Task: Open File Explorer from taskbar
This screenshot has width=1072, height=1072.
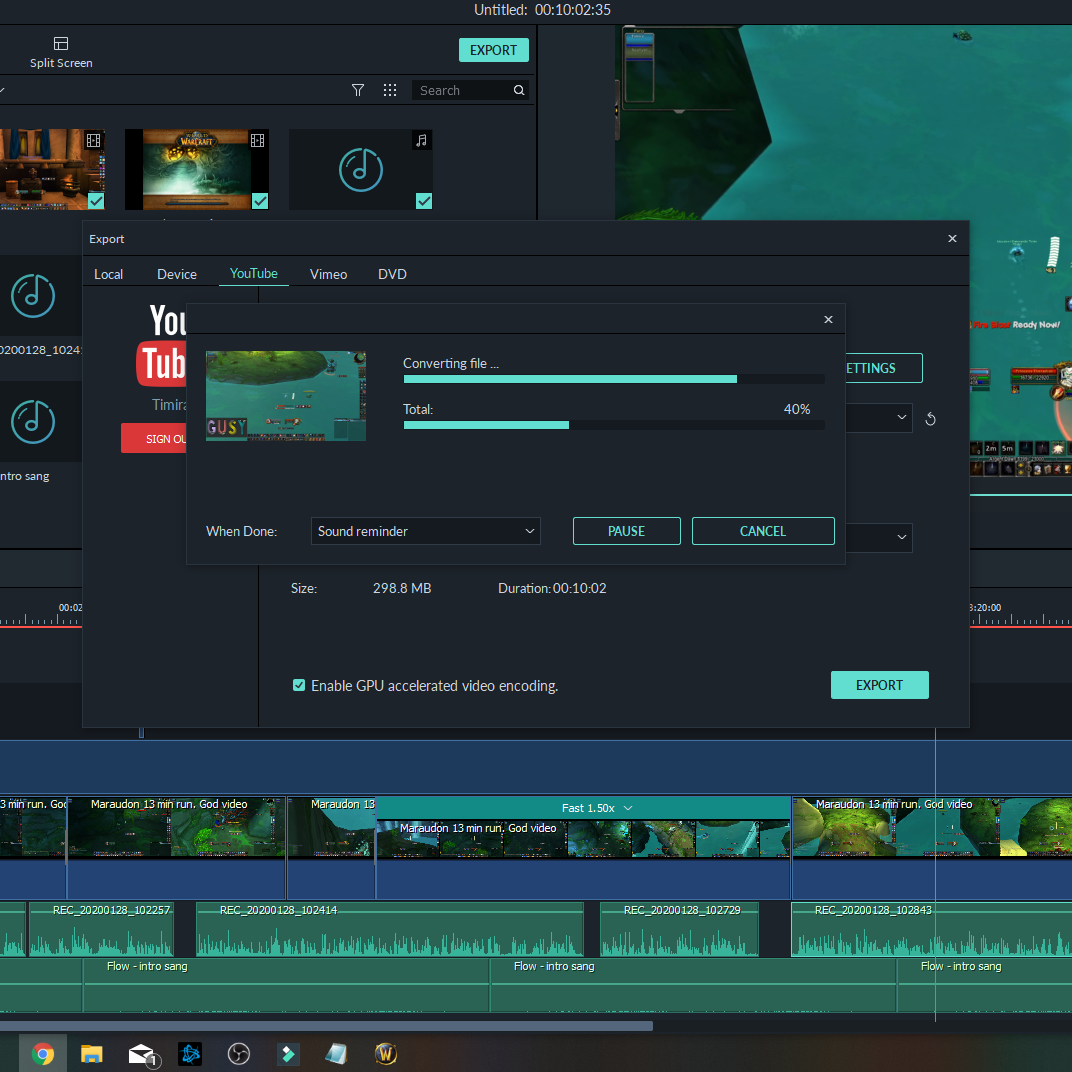Action: click(92, 1053)
